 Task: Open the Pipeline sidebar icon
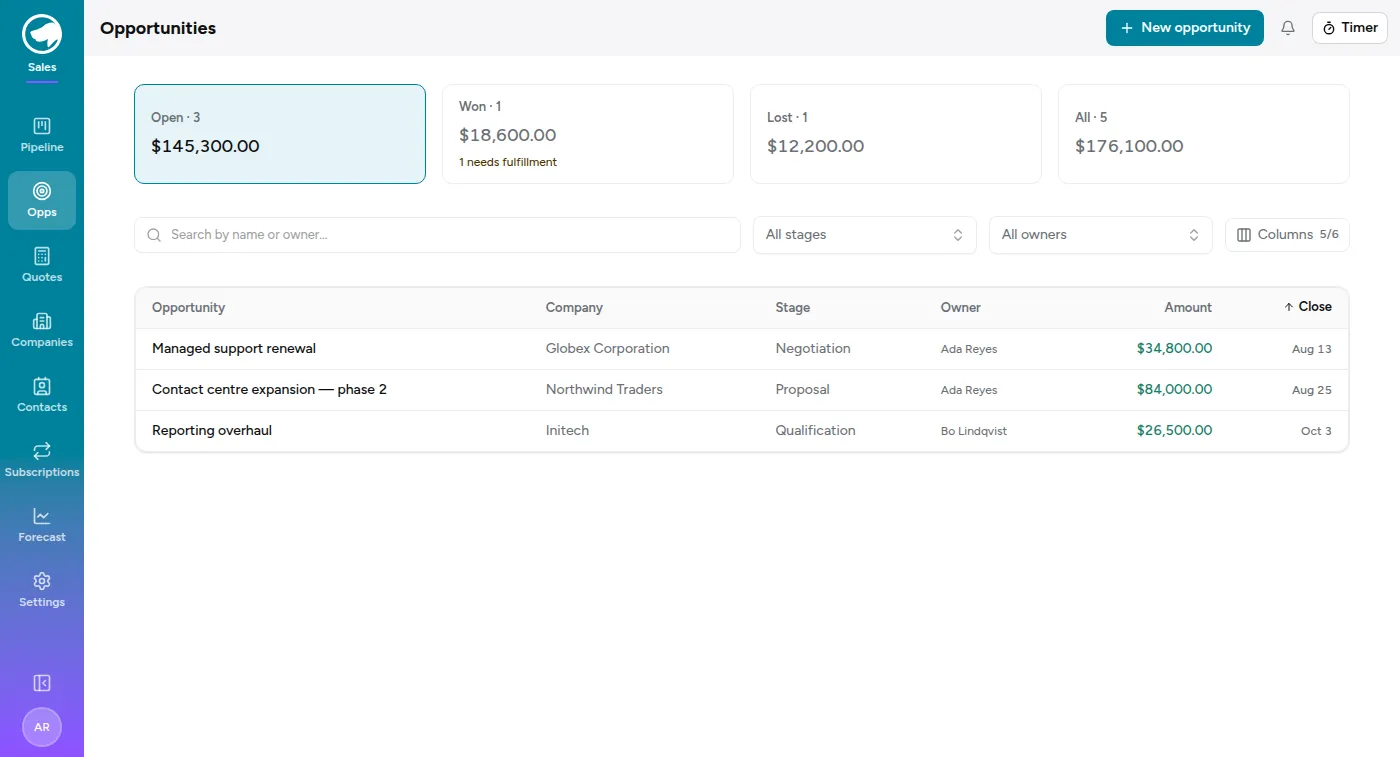tap(42, 136)
